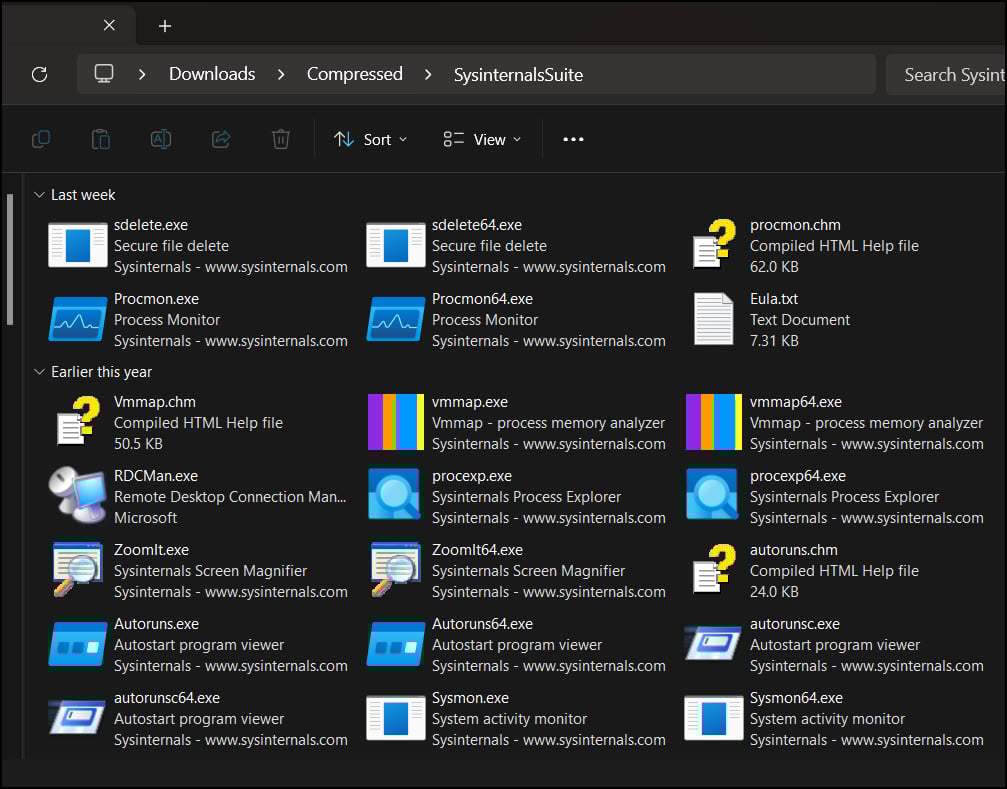Open the See more three-dots menu
This screenshot has width=1007, height=789.
click(x=574, y=139)
